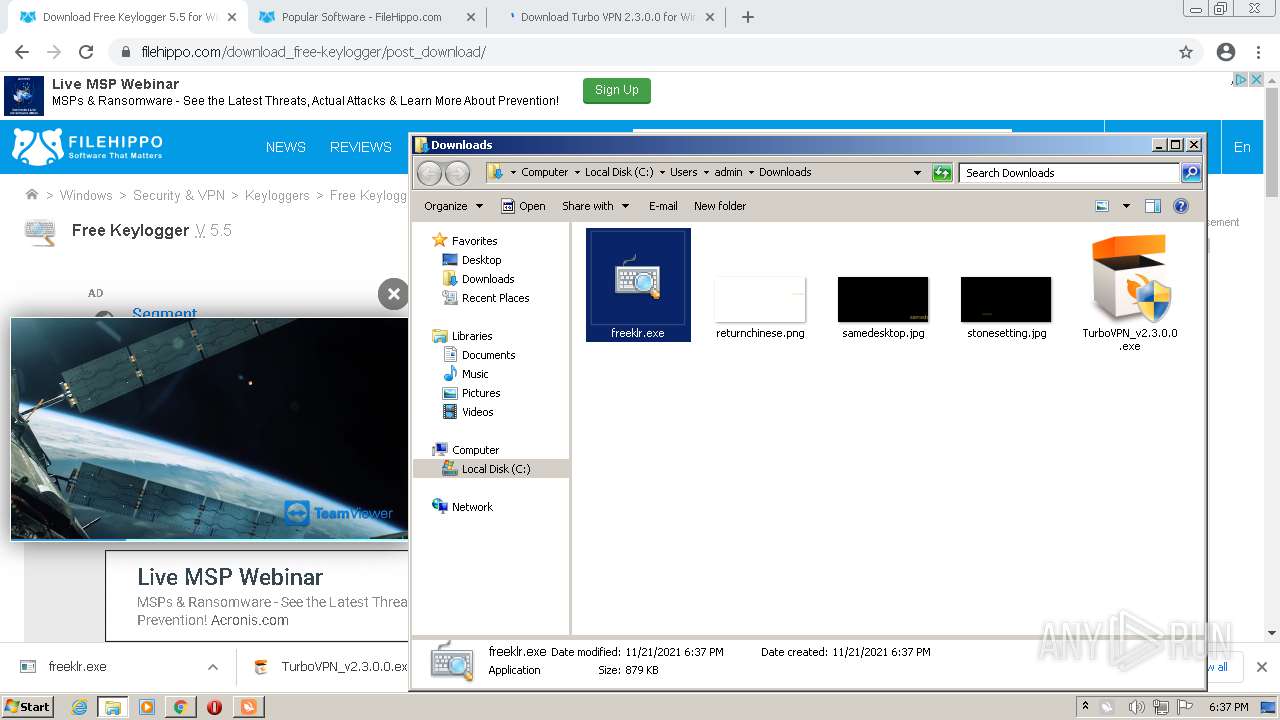Click the Chrome back arrow

point(22,52)
